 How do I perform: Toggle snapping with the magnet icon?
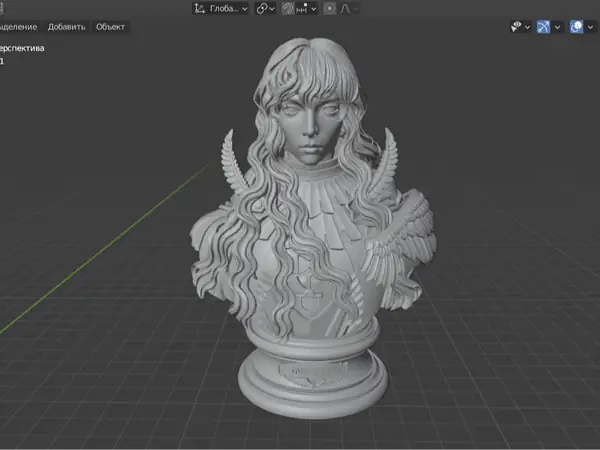click(287, 8)
